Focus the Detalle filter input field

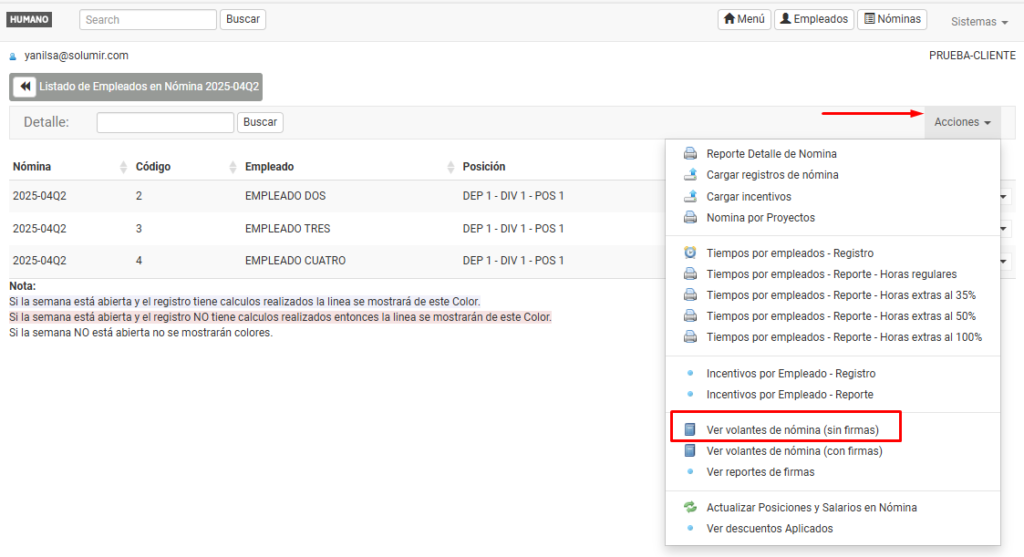[165, 122]
